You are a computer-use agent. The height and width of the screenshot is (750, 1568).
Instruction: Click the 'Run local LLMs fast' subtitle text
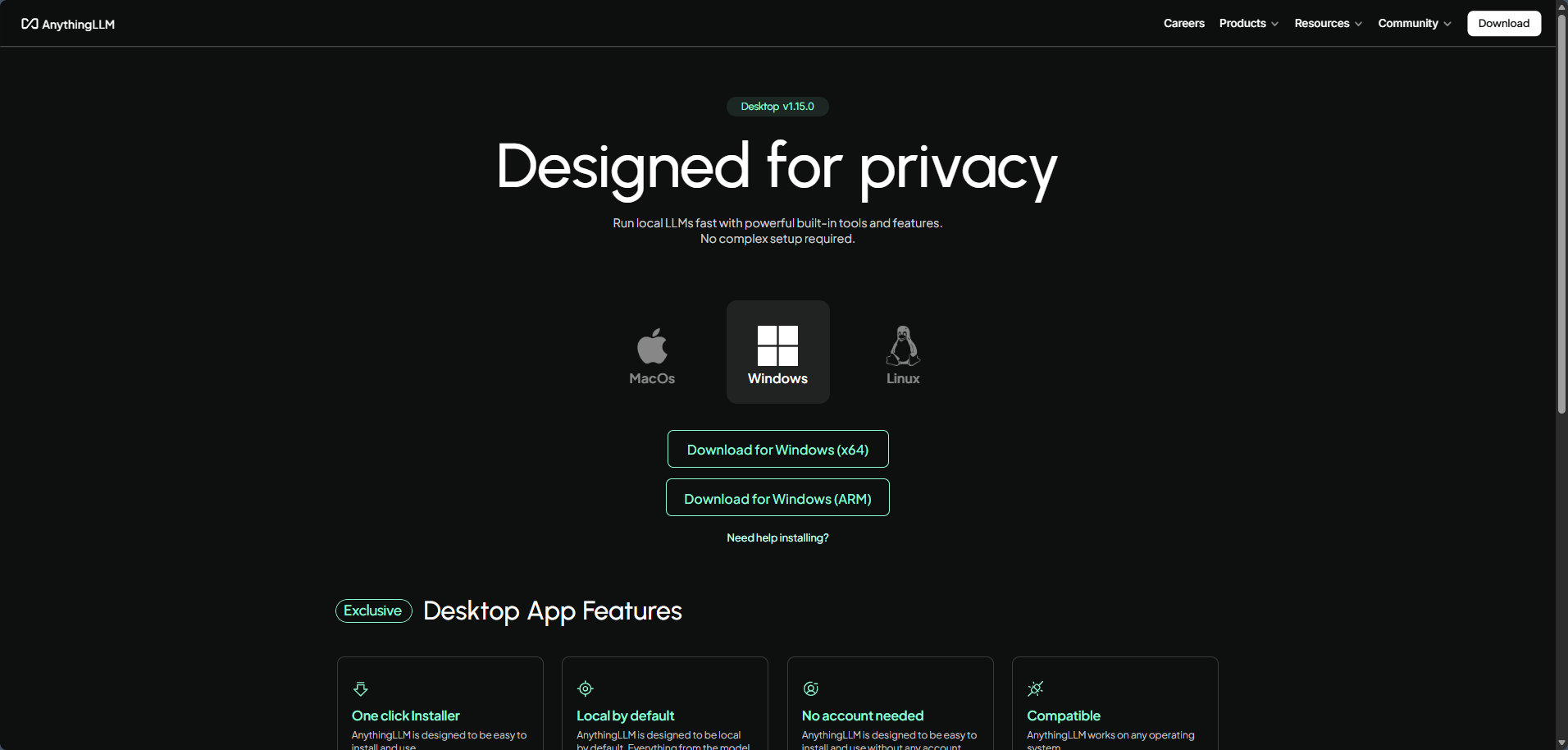click(x=777, y=223)
